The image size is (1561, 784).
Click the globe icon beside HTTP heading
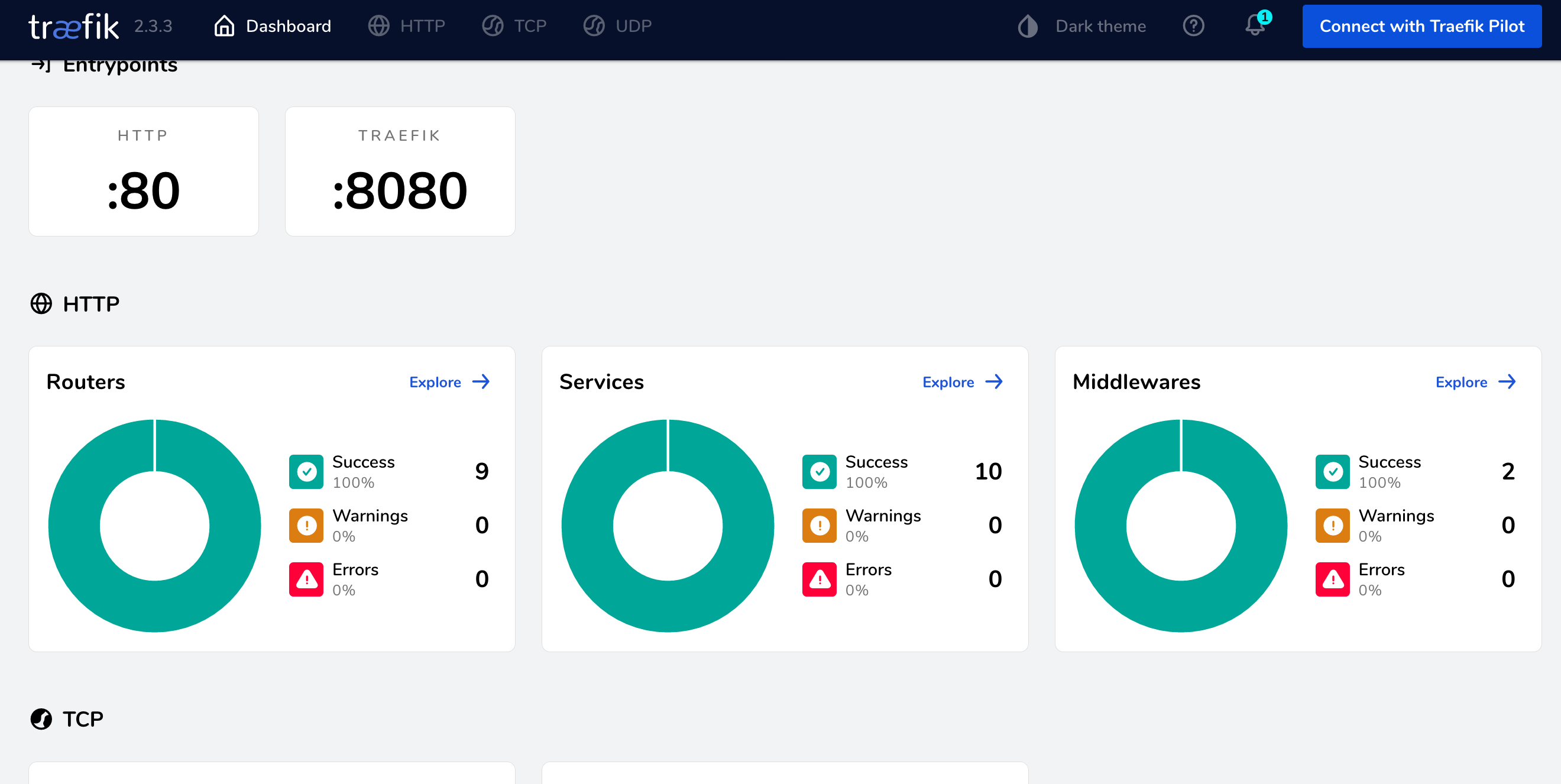(41, 303)
